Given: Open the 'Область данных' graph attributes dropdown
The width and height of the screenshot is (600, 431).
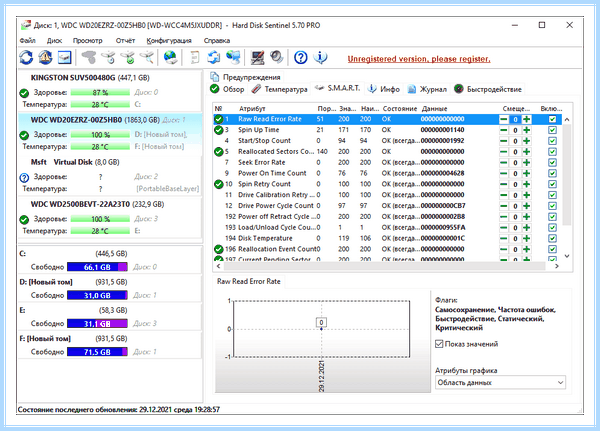Looking at the screenshot, I should tap(500, 382).
